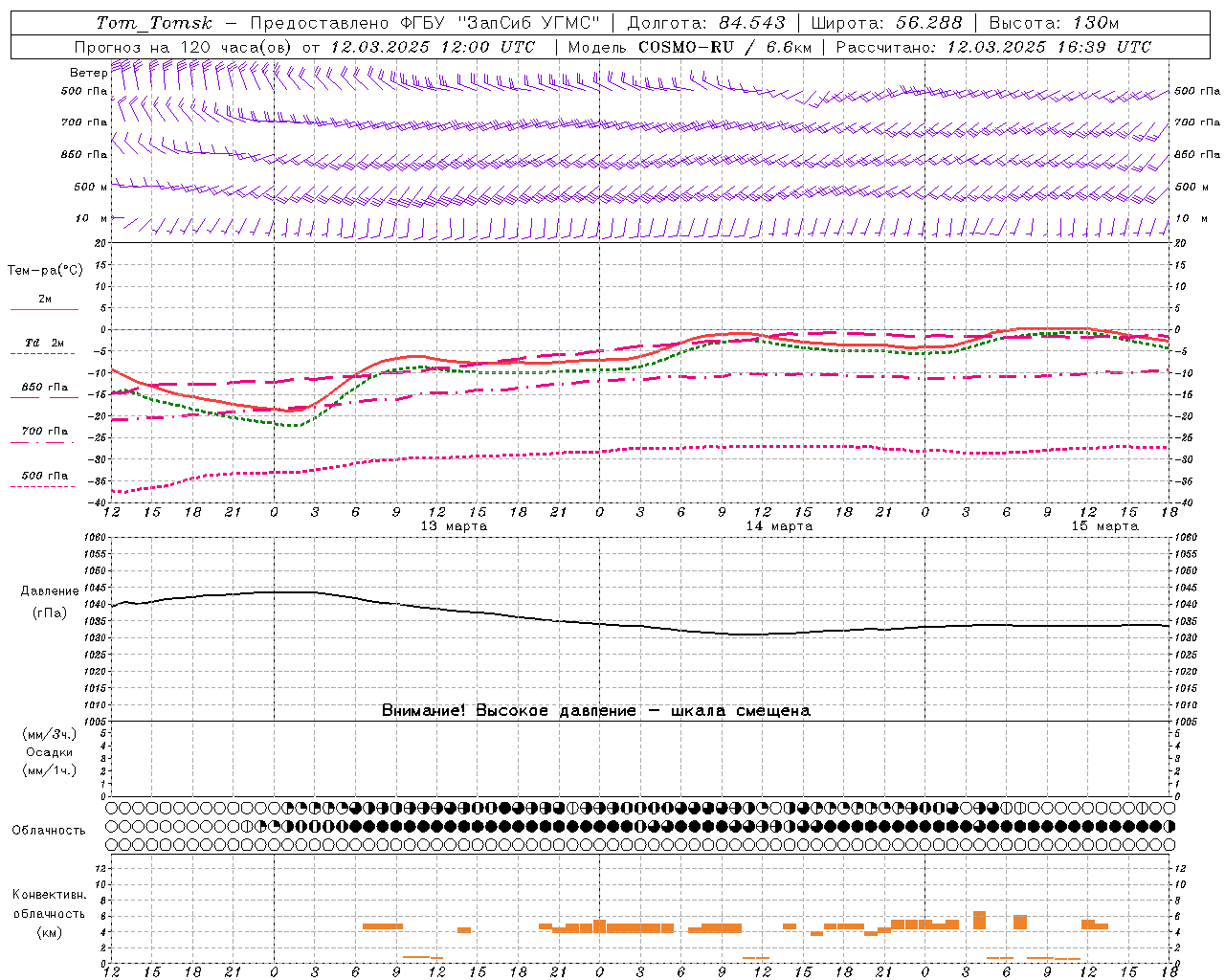1225x980 pixels.
Task: Click the 'Долгота: 84.543' longitude field
Action: point(706,23)
